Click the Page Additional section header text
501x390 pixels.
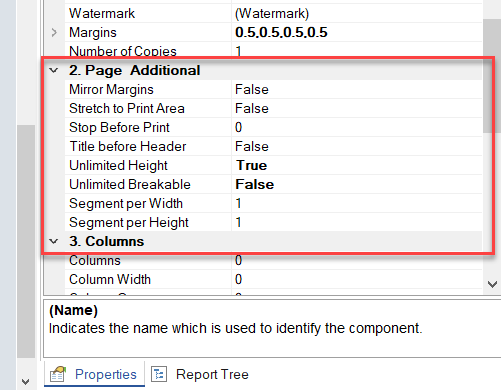point(135,70)
